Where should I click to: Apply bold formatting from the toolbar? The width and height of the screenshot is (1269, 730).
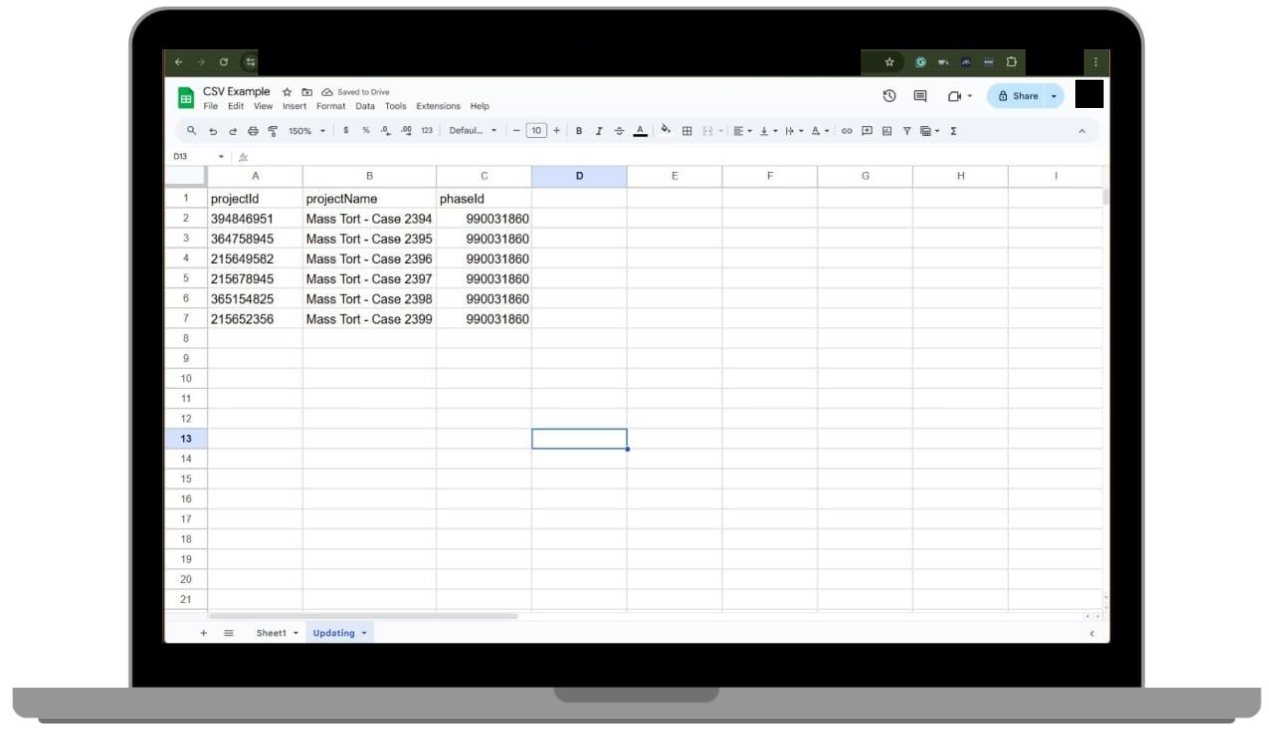[578, 131]
